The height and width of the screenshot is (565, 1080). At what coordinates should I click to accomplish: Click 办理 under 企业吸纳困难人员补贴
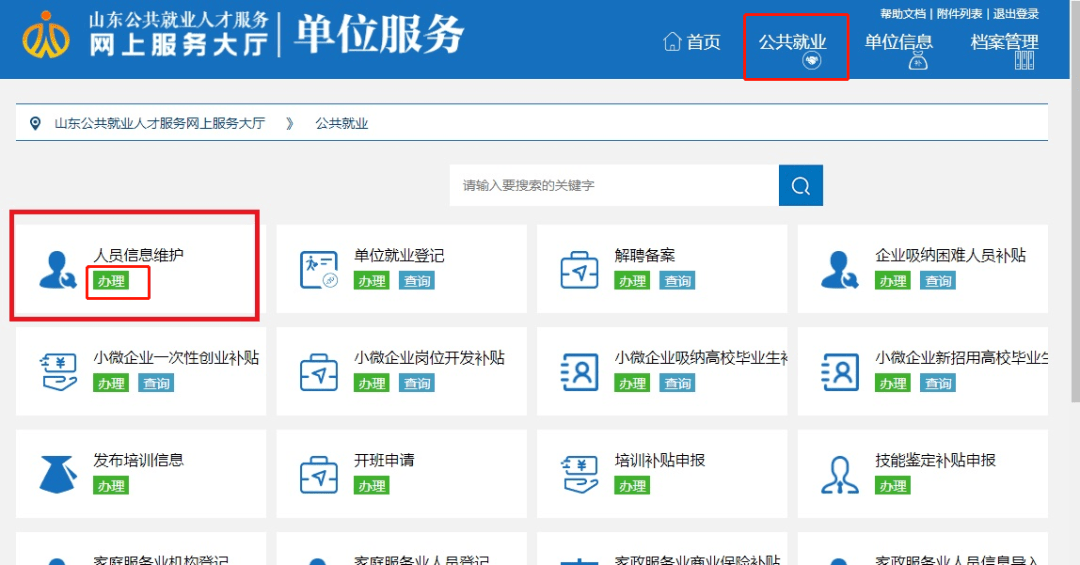coord(893,280)
